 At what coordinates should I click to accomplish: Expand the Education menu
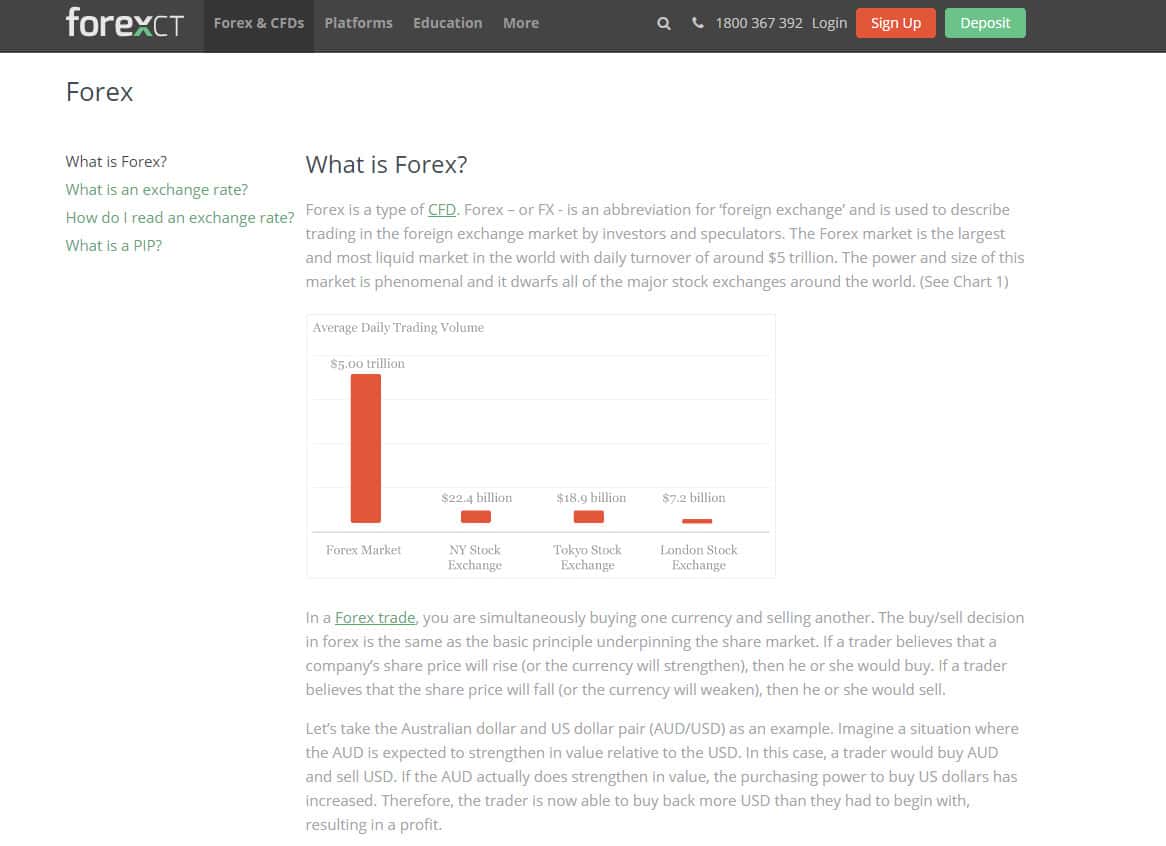point(447,23)
